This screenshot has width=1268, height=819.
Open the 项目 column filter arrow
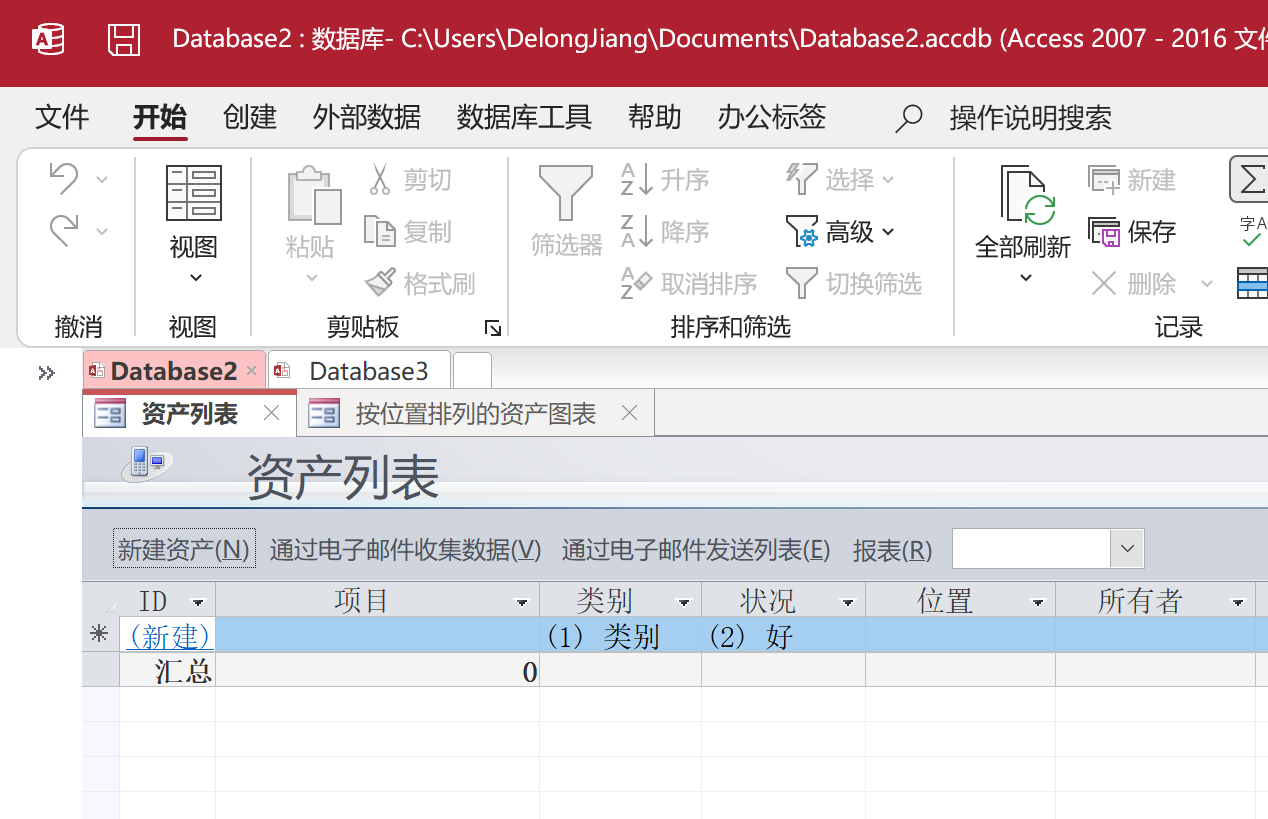coord(521,602)
